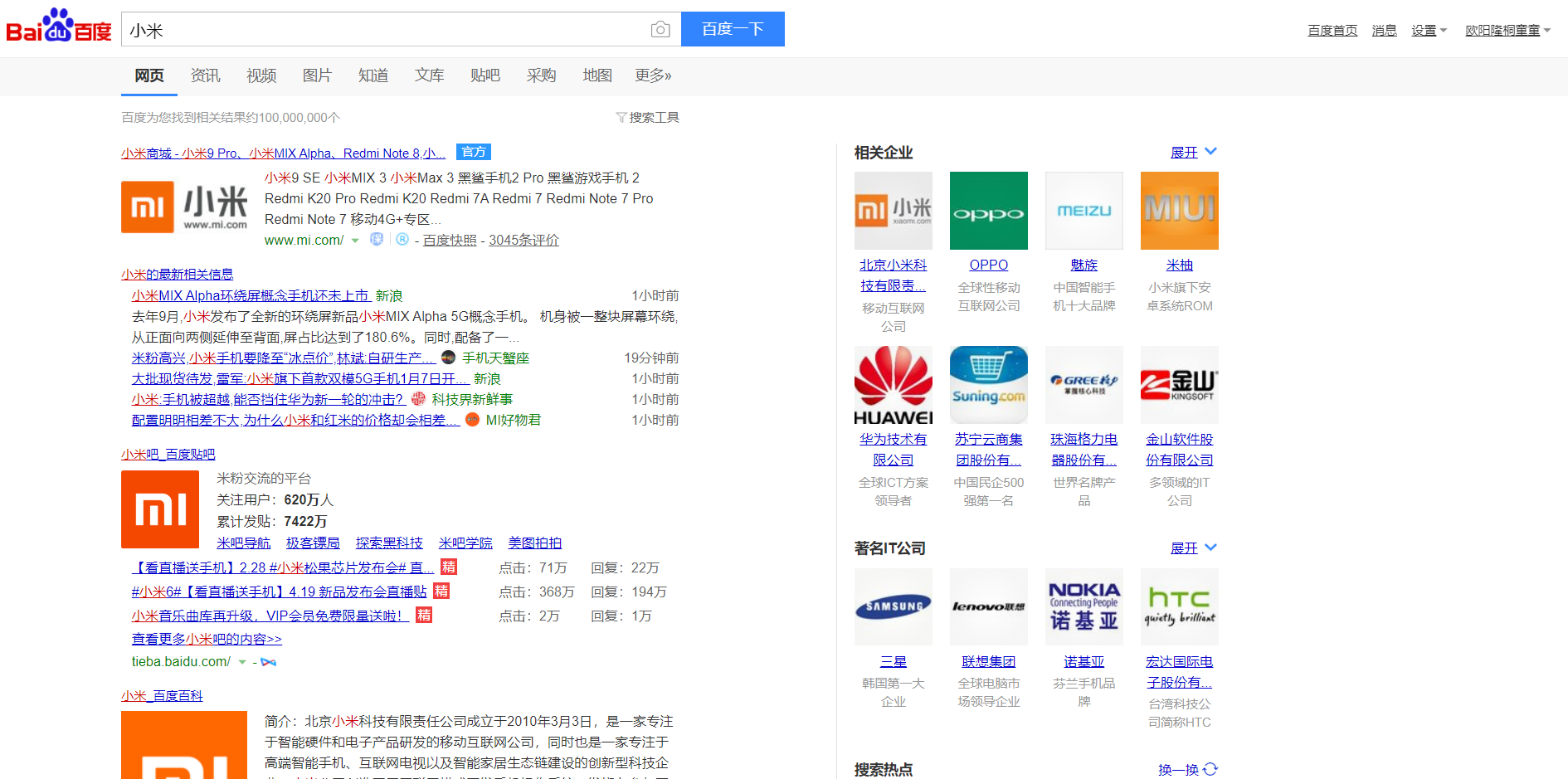Click the MI好物君 author avatar icon
This screenshot has height=779, width=1568.
coord(472,420)
